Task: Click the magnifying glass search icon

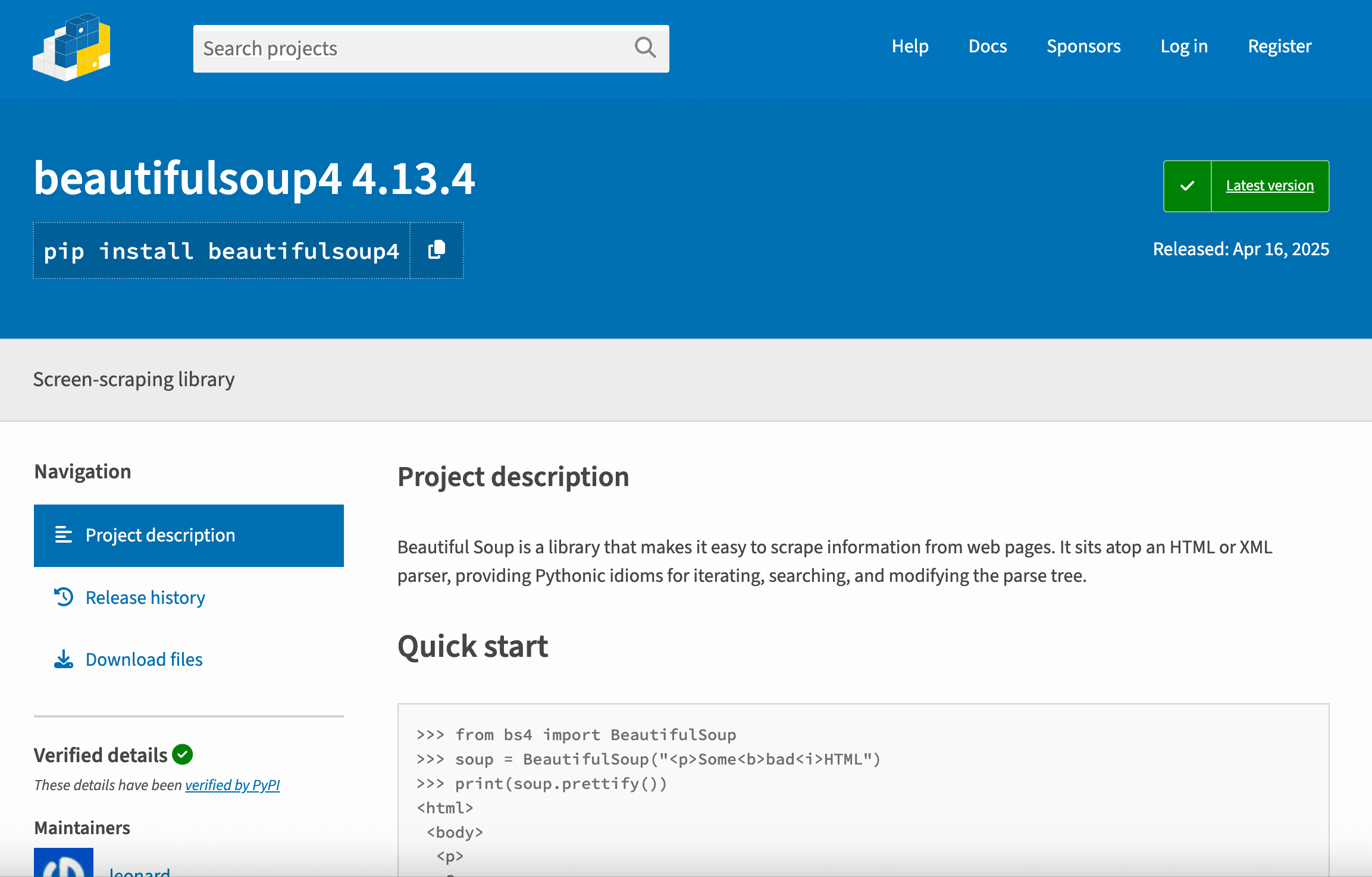Action: tap(645, 48)
